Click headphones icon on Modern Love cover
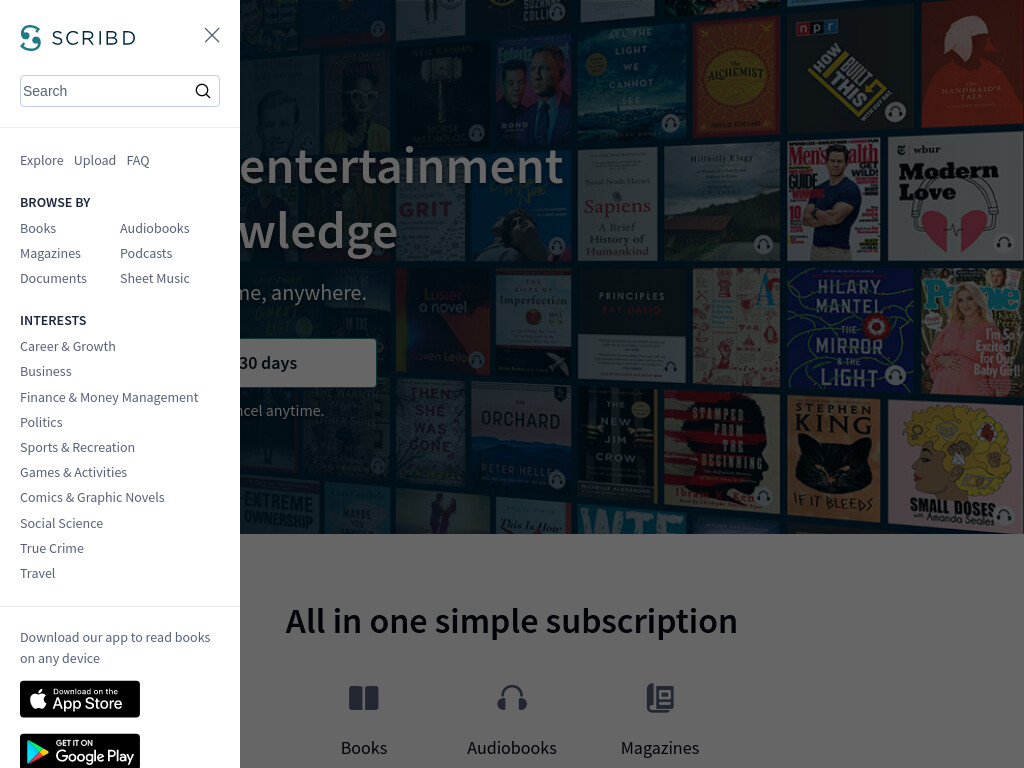Screen dimensions: 1024x768 tap(1004, 242)
